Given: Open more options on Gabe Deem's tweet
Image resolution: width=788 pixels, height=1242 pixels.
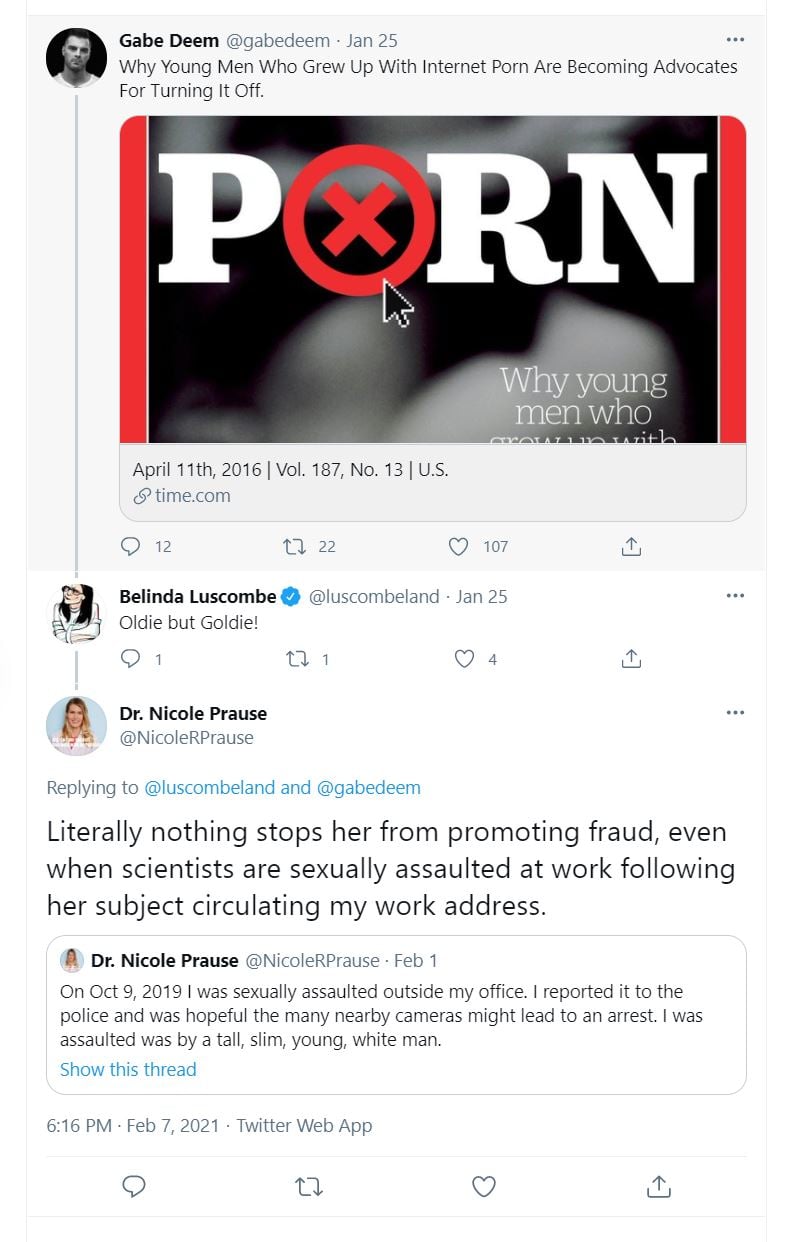Looking at the screenshot, I should click(x=735, y=40).
